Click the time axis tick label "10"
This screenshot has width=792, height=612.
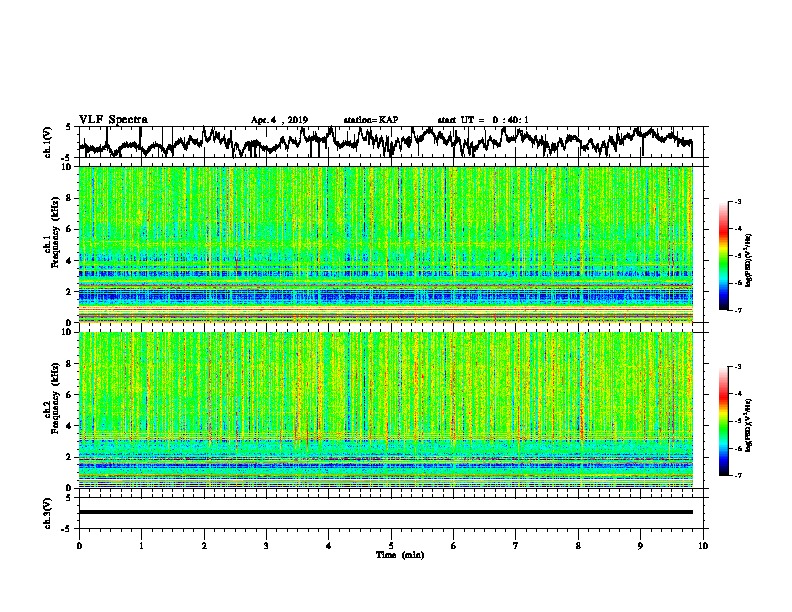tap(703, 546)
